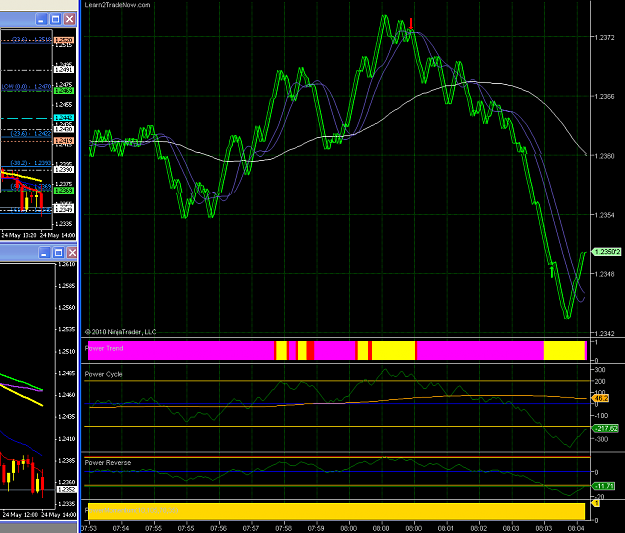Click the 1.2342 price axis label
625x533 pixels.
[605, 333]
